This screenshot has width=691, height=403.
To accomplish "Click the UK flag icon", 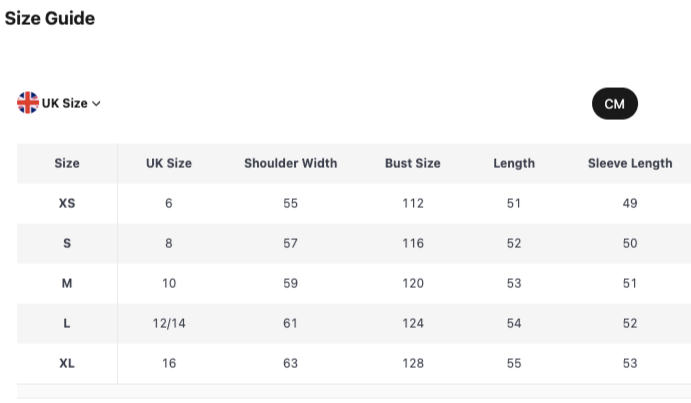I will 28,103.
